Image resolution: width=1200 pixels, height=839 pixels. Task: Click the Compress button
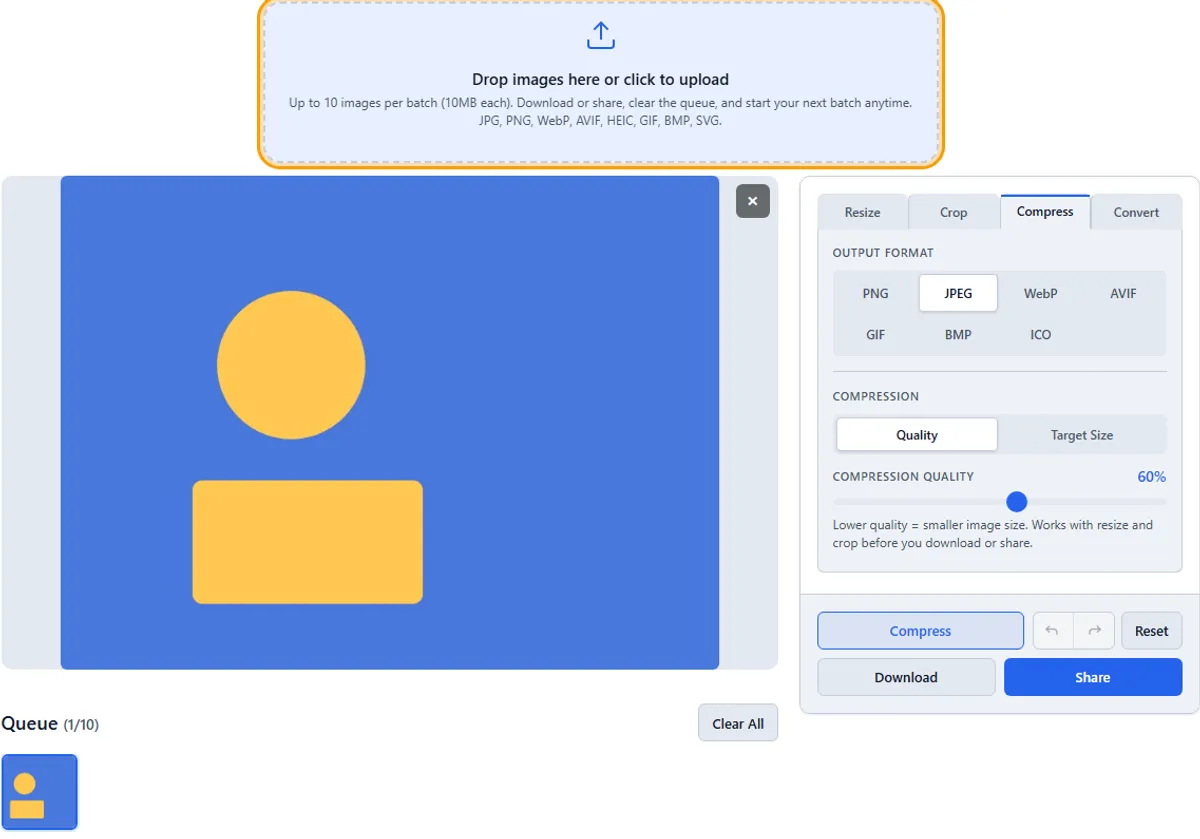coord(920,631)
